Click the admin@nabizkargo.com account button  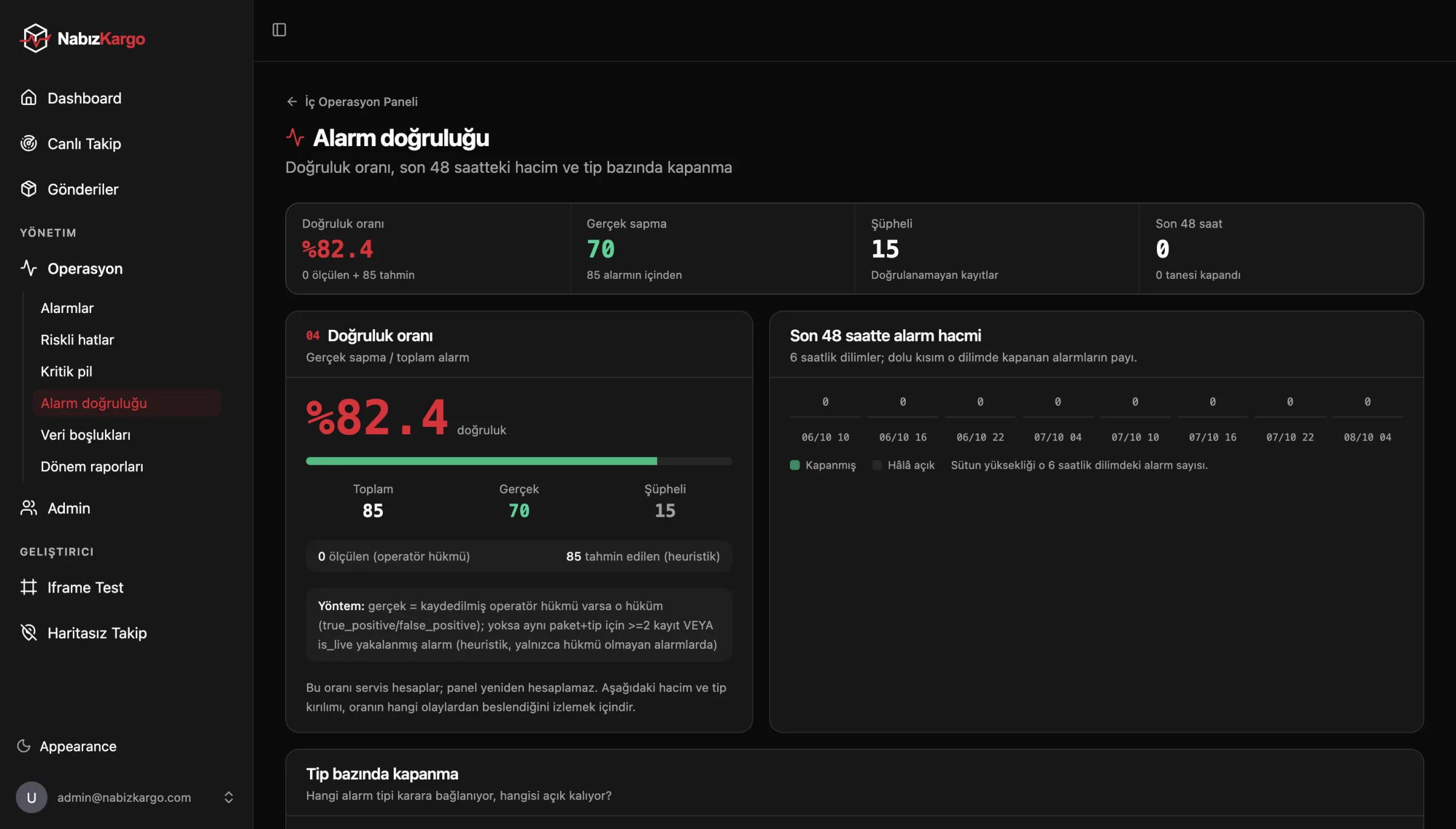click(126, 797)
